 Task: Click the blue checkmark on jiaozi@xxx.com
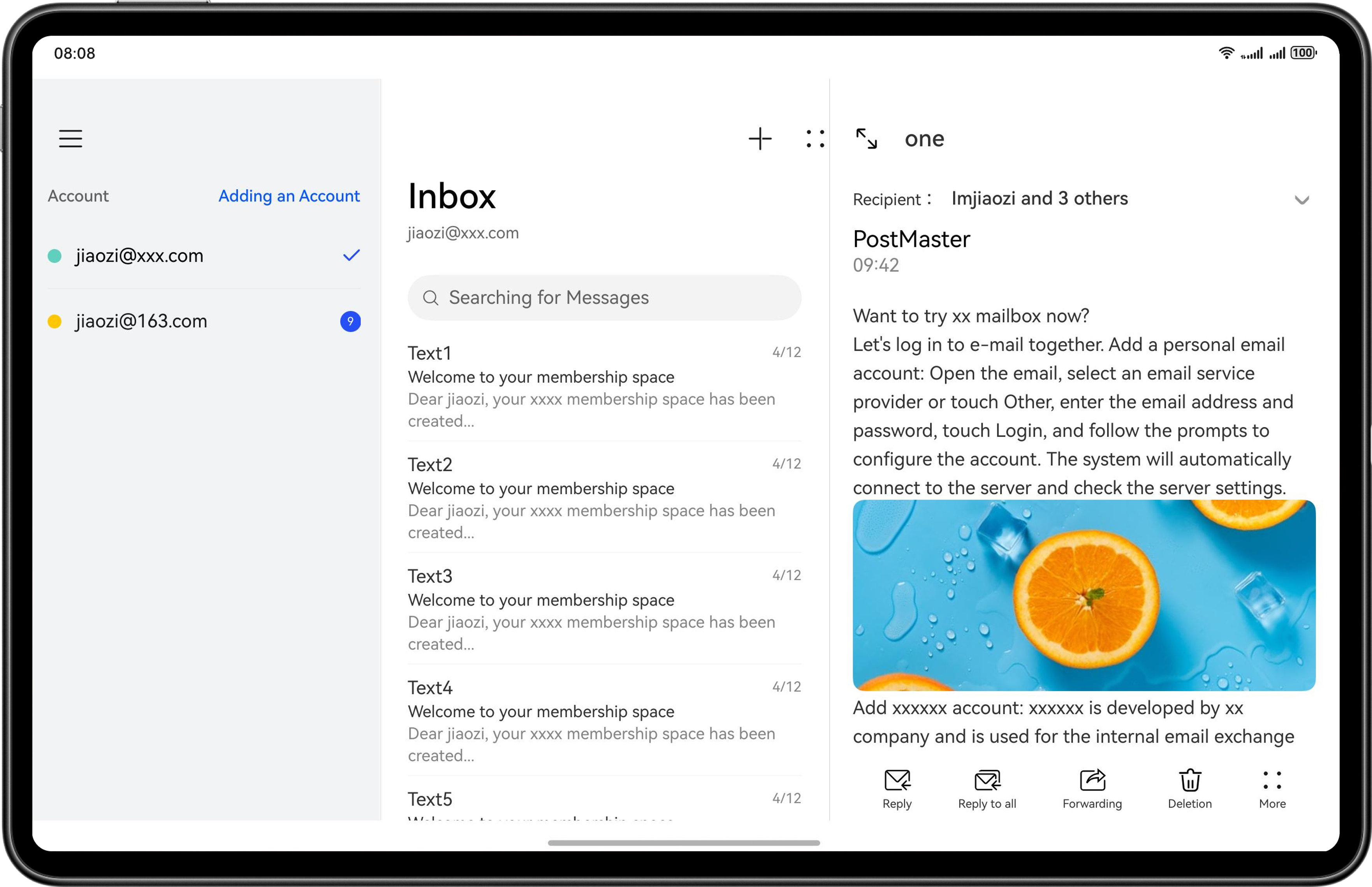[351, 255]
